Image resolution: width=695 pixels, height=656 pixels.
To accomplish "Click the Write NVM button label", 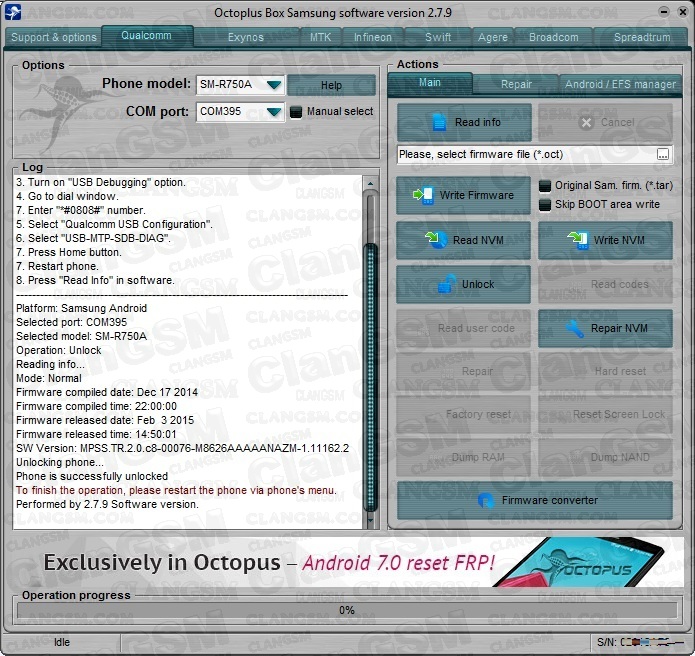I will (619, 240).
